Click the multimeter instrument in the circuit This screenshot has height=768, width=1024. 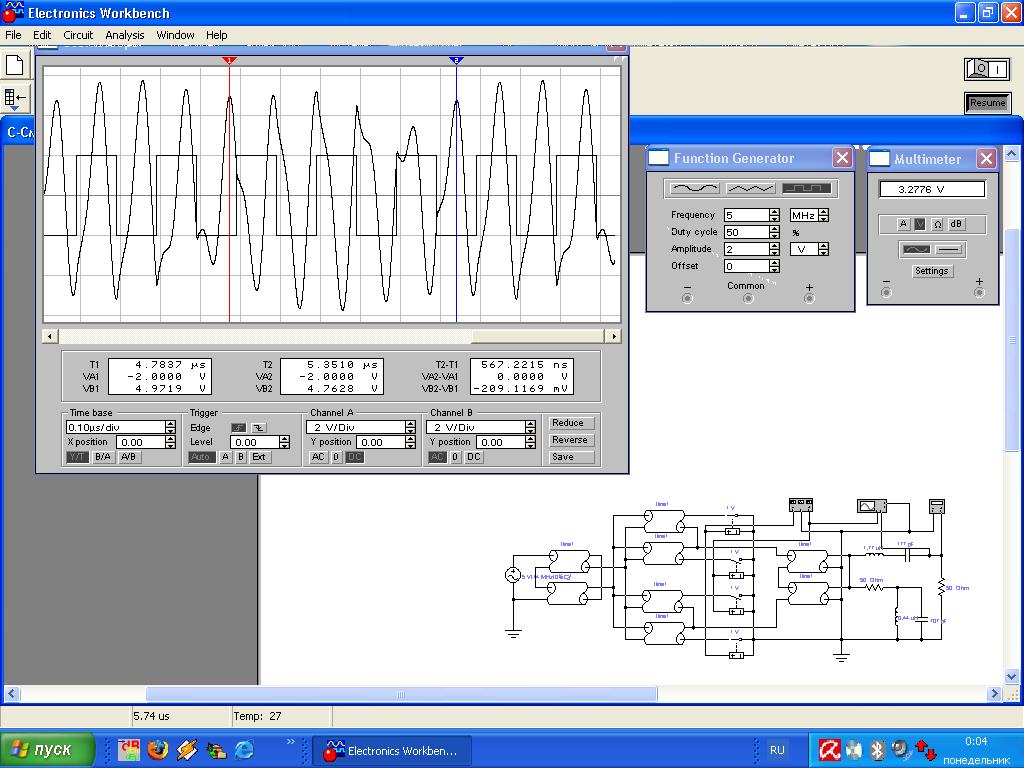point(937,506)
